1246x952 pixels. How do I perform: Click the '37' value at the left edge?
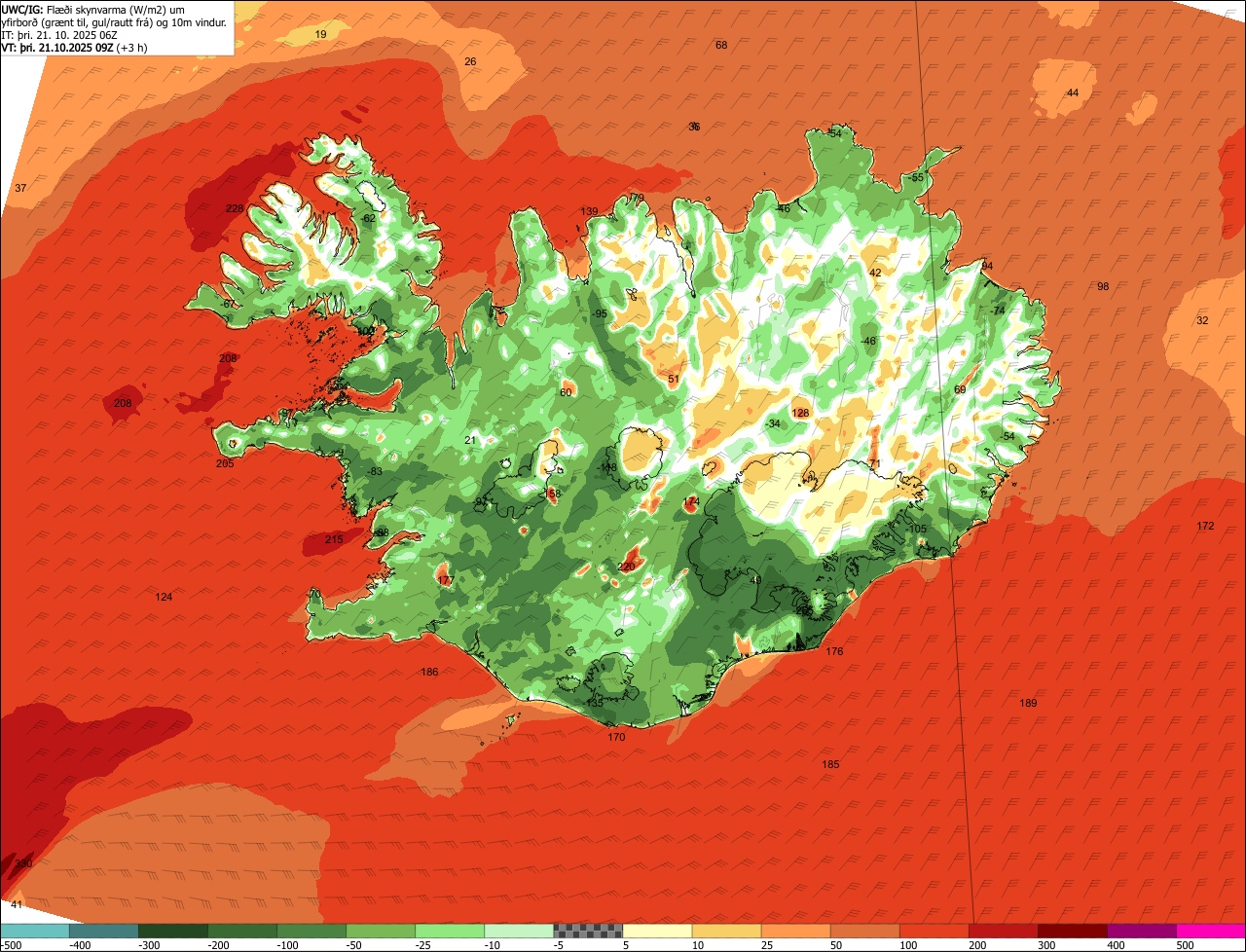pos(20,188)
